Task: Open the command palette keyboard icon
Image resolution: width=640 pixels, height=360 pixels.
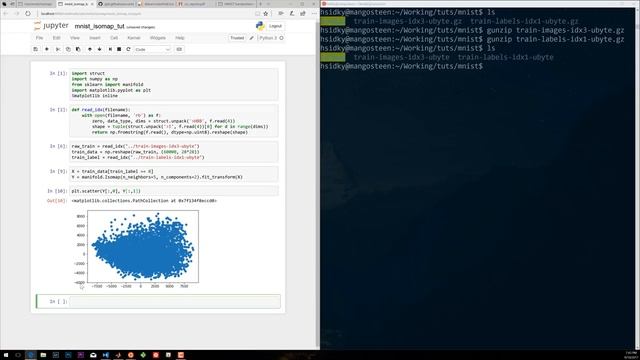Action: [179, 49]
